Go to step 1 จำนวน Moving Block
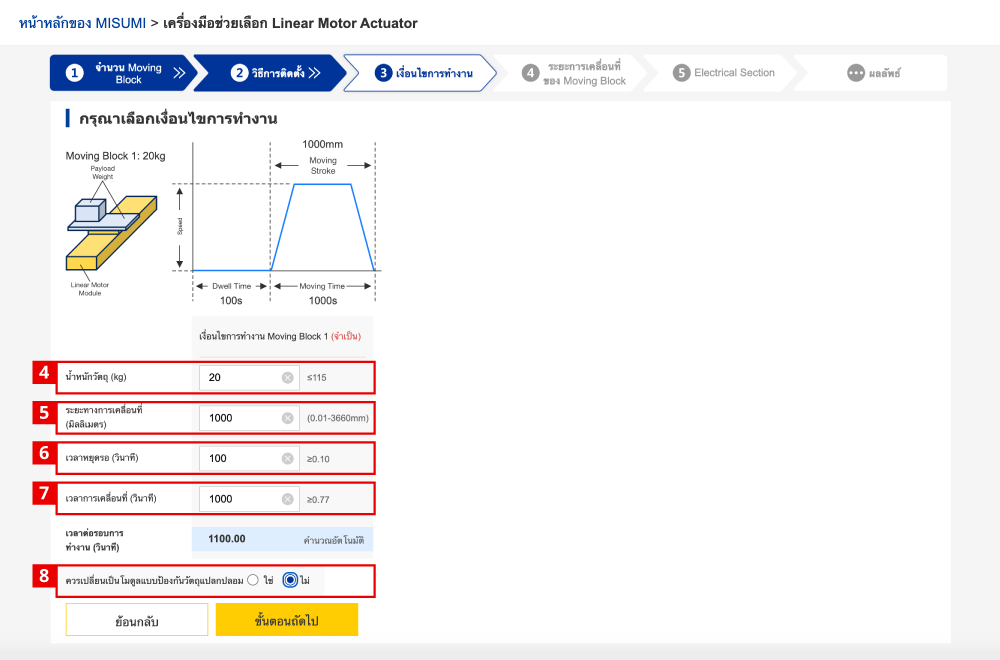Viewport: 1000px width, 660px height. (121, 73)
